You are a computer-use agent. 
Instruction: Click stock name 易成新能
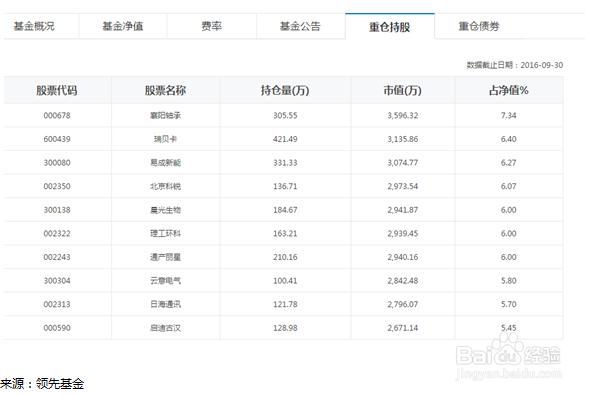click(x=166, y=162)
